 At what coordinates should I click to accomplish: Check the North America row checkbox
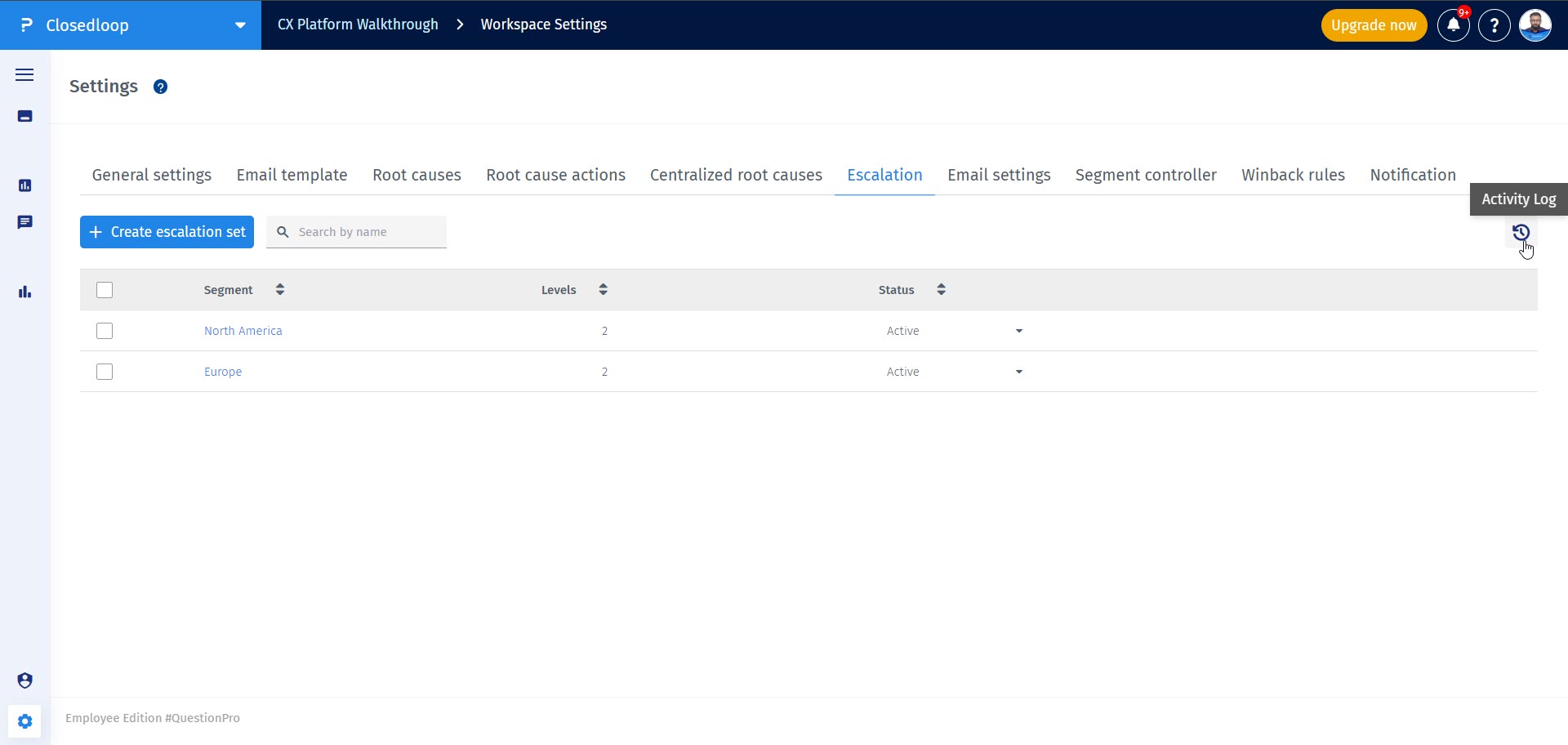tap(105, 331)
